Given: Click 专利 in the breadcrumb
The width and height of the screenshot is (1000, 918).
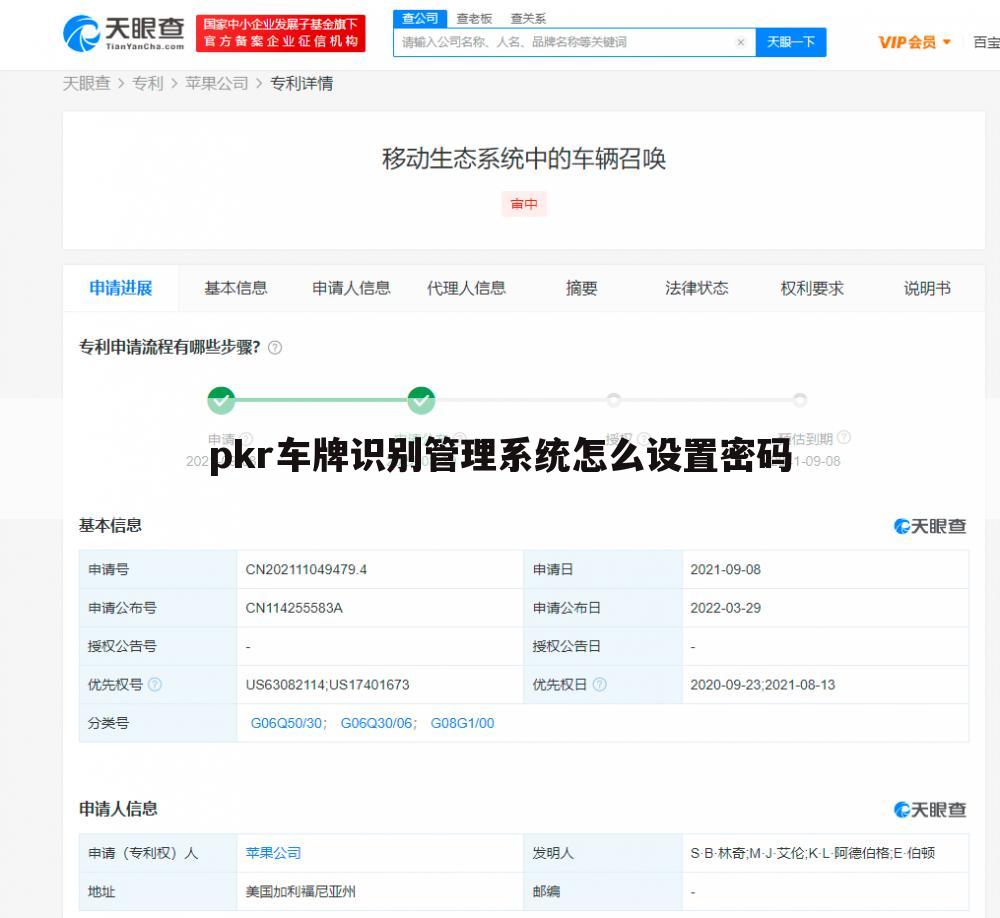Looking at the screenshot, I should [x=147, y=84].
